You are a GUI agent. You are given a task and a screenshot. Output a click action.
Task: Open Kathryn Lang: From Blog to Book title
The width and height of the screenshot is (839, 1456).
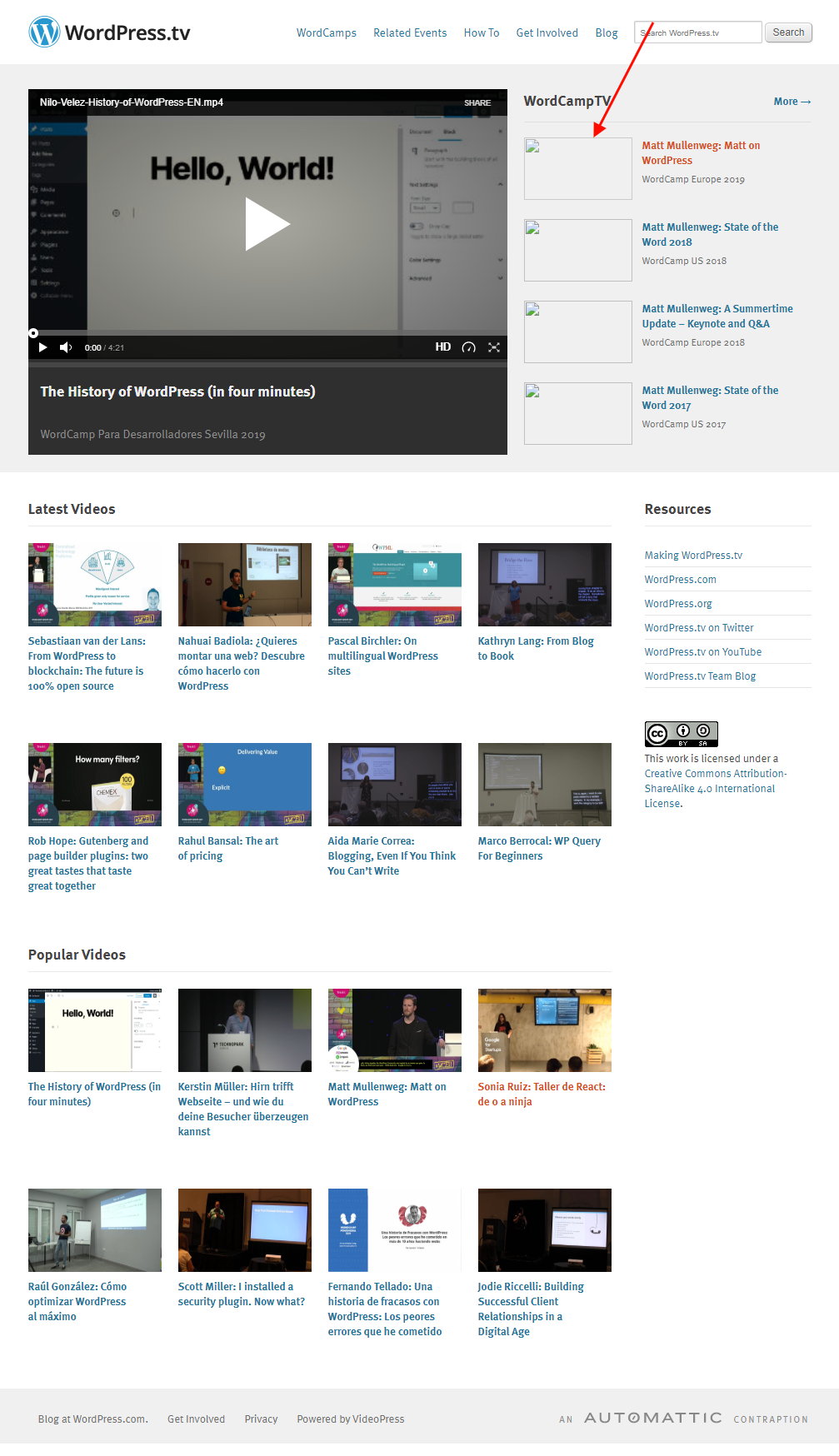pos(536,649)
